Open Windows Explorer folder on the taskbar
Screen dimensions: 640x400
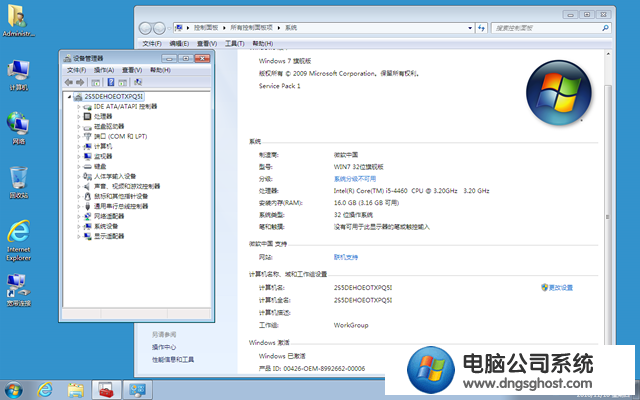[76, 390]
